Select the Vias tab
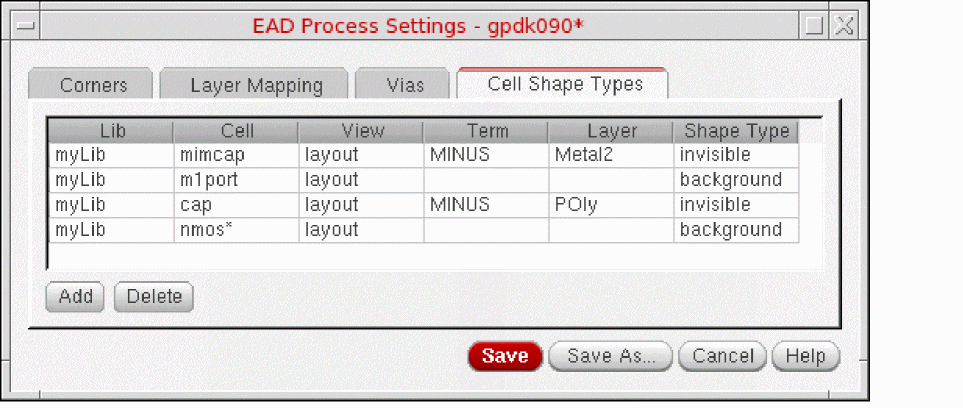The width and height of the screenshot is (963, 408). coord(405,85)
